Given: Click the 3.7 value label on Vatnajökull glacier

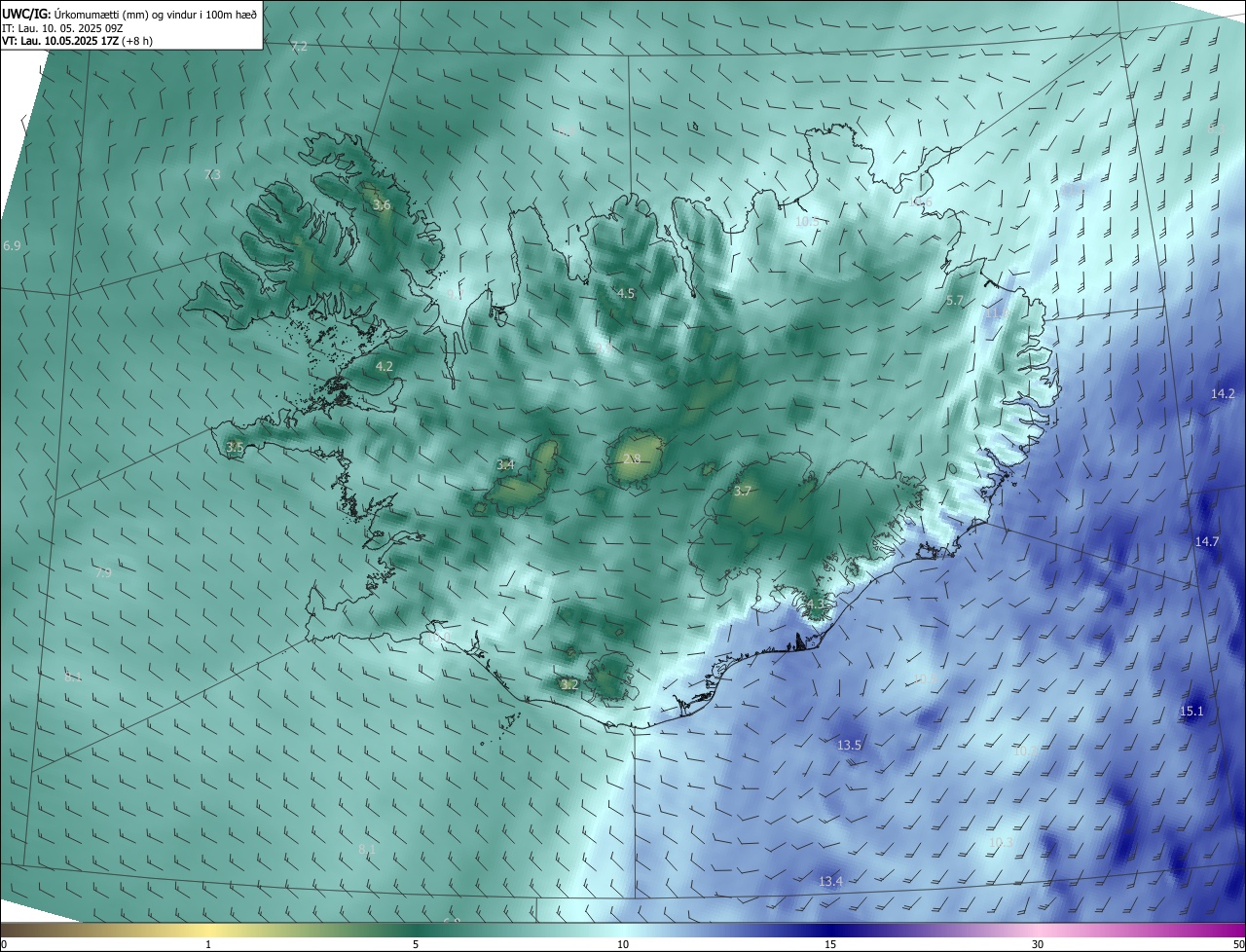Looking at the screenshot, I should click(743, 492).
